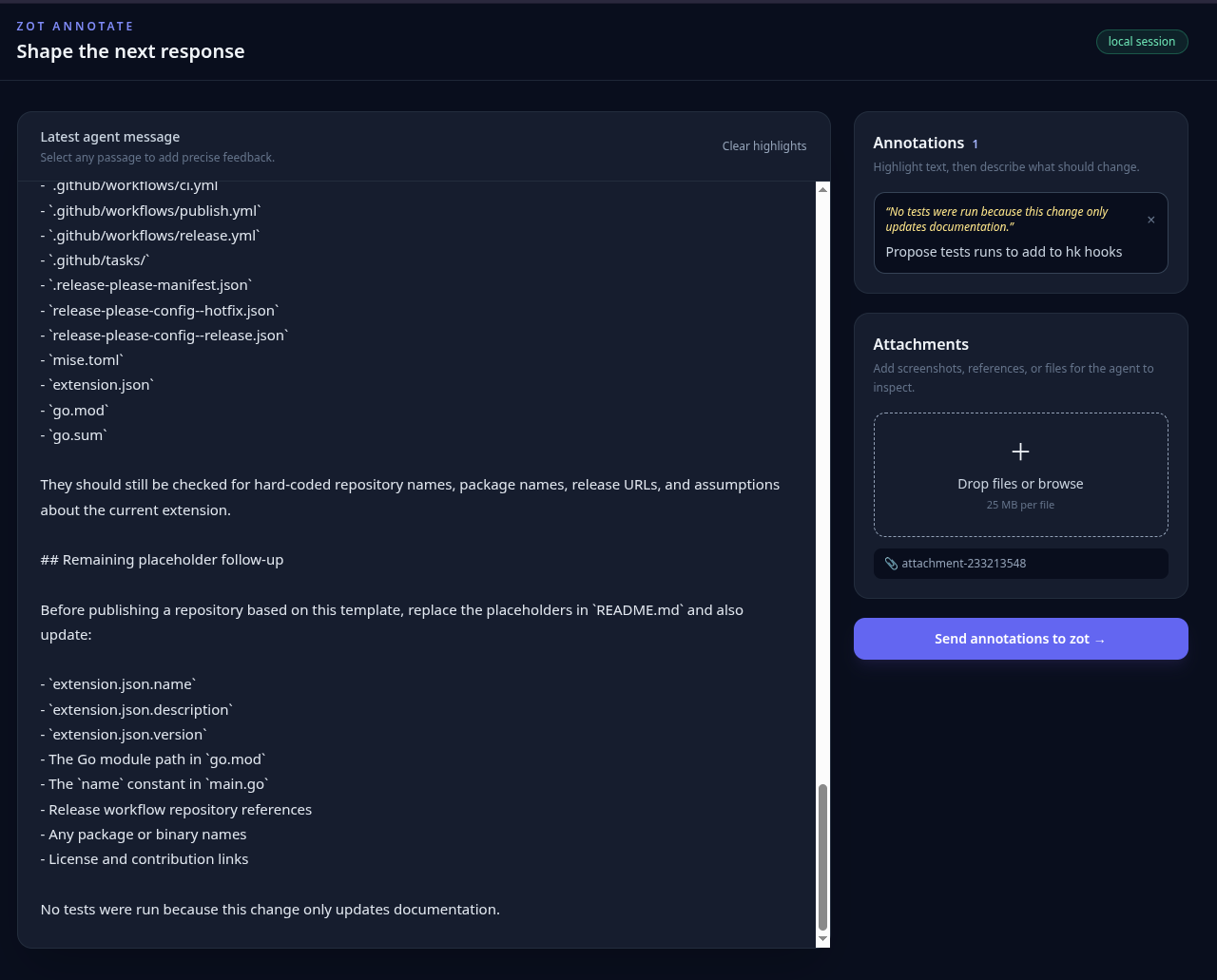Image resolution: width=1217 pixels, height=980 pixels.
Task: Click the plus icon in the drop zone
Action: click(x=1020, y=452)
